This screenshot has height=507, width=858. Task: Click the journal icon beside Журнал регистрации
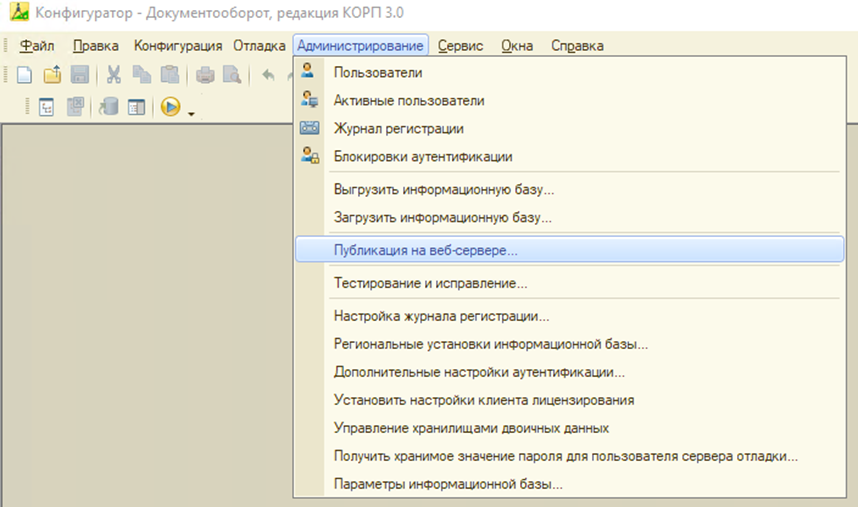tap(309, 128)
